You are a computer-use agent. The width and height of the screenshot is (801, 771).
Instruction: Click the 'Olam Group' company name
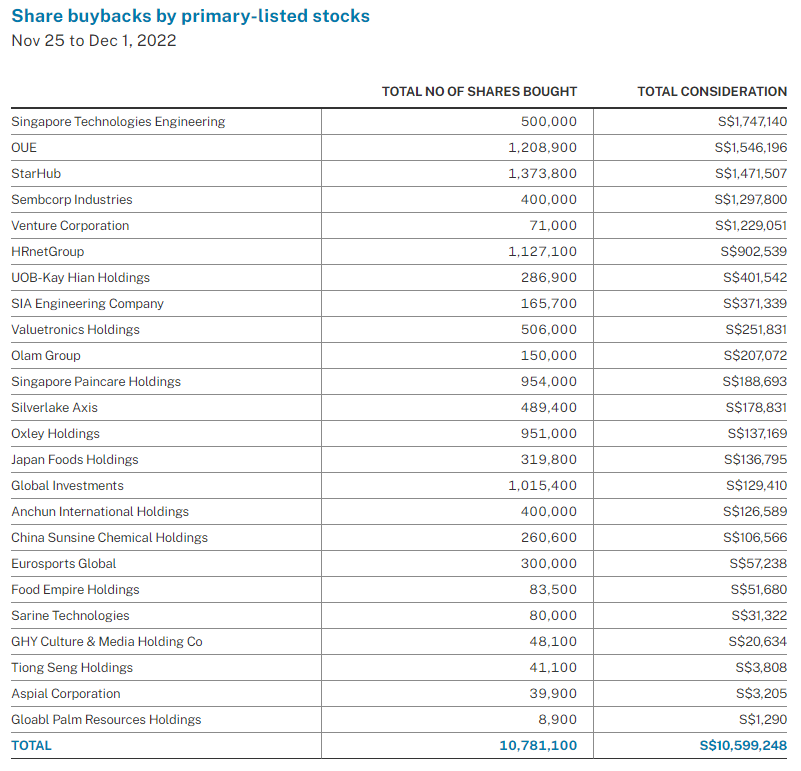[x=46, y=356]
